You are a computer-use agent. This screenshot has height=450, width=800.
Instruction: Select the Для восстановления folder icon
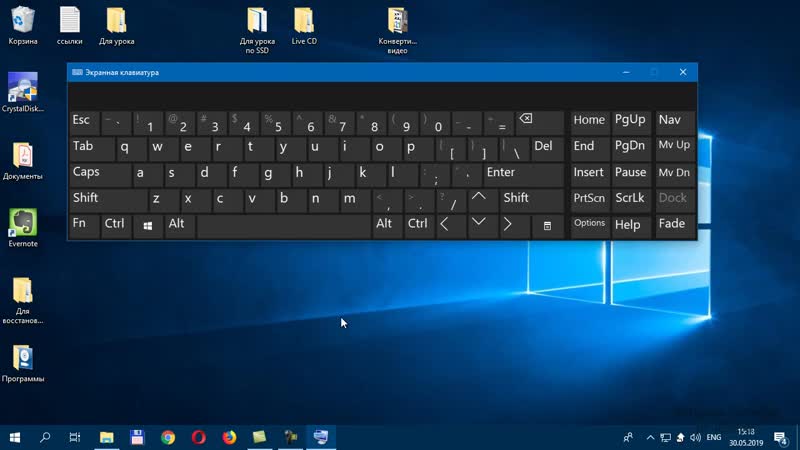coord(22,300)
